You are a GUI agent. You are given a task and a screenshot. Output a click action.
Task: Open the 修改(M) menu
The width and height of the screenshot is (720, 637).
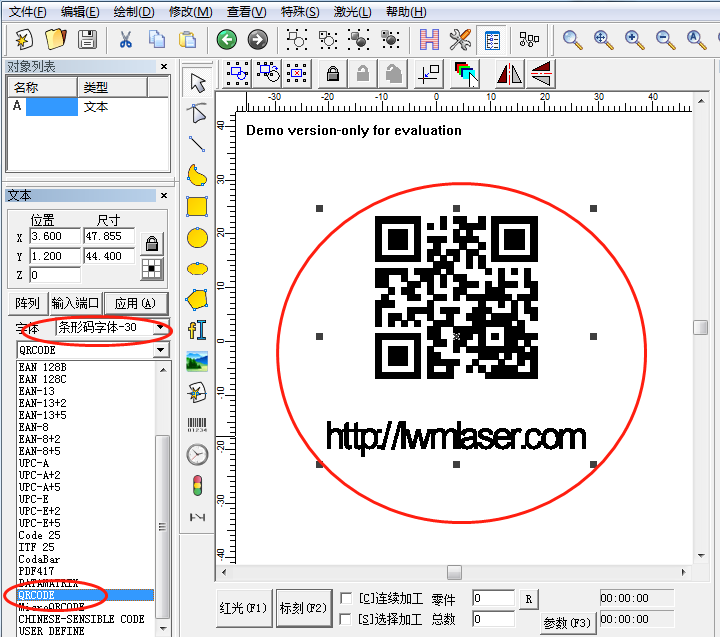pyautogui.click(x=191, y=11)
